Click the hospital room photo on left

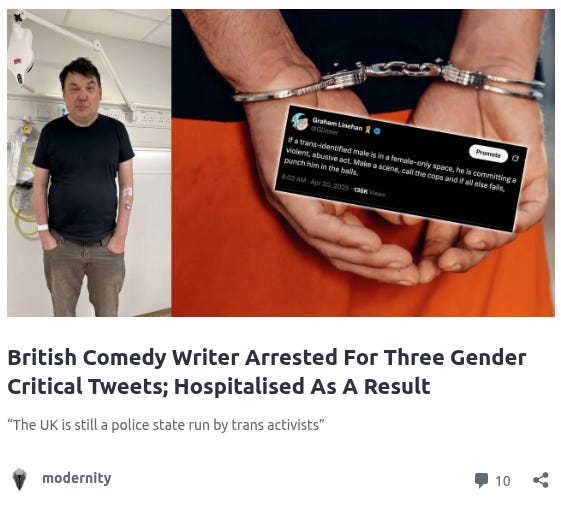[x=89, y=163]
